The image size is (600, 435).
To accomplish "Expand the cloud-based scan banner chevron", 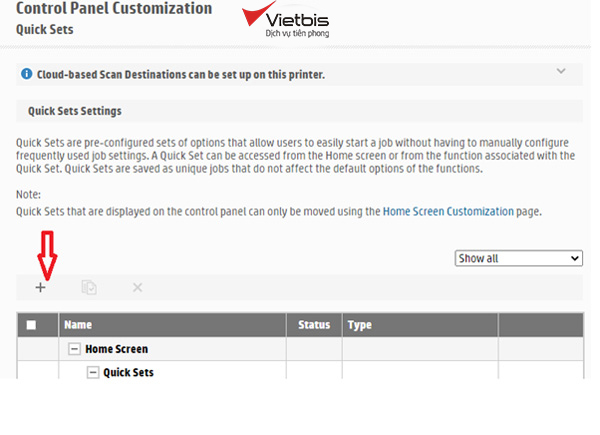I will [561, 71].
